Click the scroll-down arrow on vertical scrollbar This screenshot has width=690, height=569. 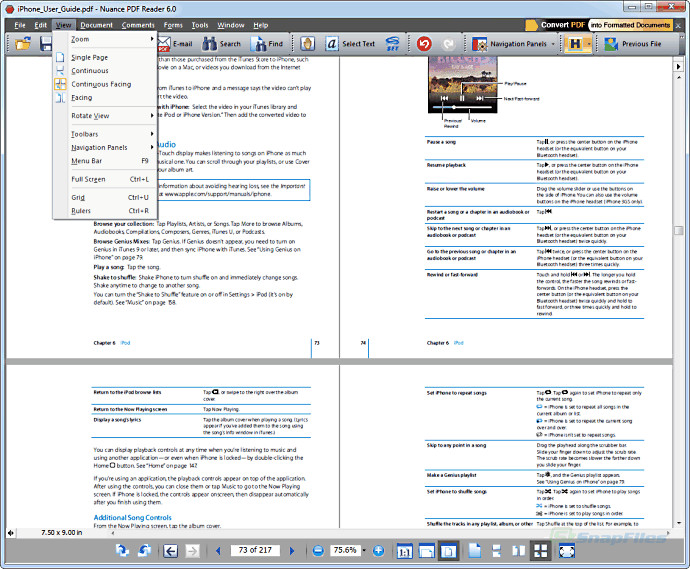pos(679,523)
